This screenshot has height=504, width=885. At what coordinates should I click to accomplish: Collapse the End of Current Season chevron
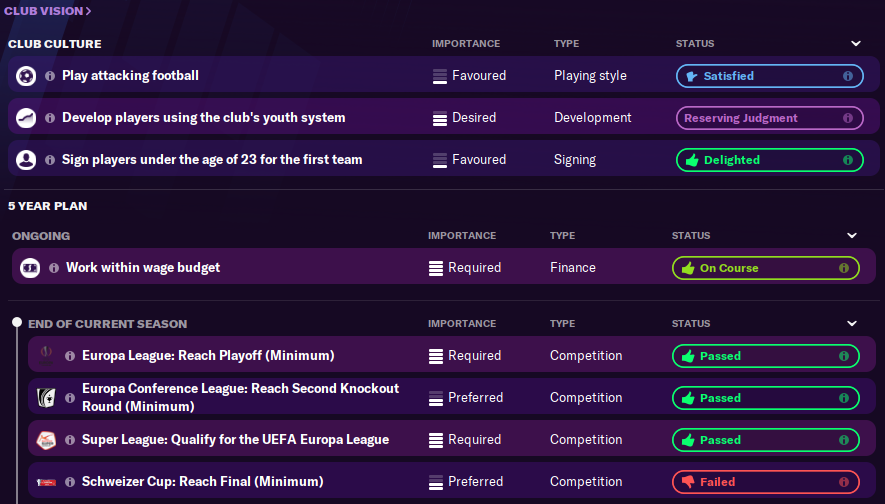[852, 324]
